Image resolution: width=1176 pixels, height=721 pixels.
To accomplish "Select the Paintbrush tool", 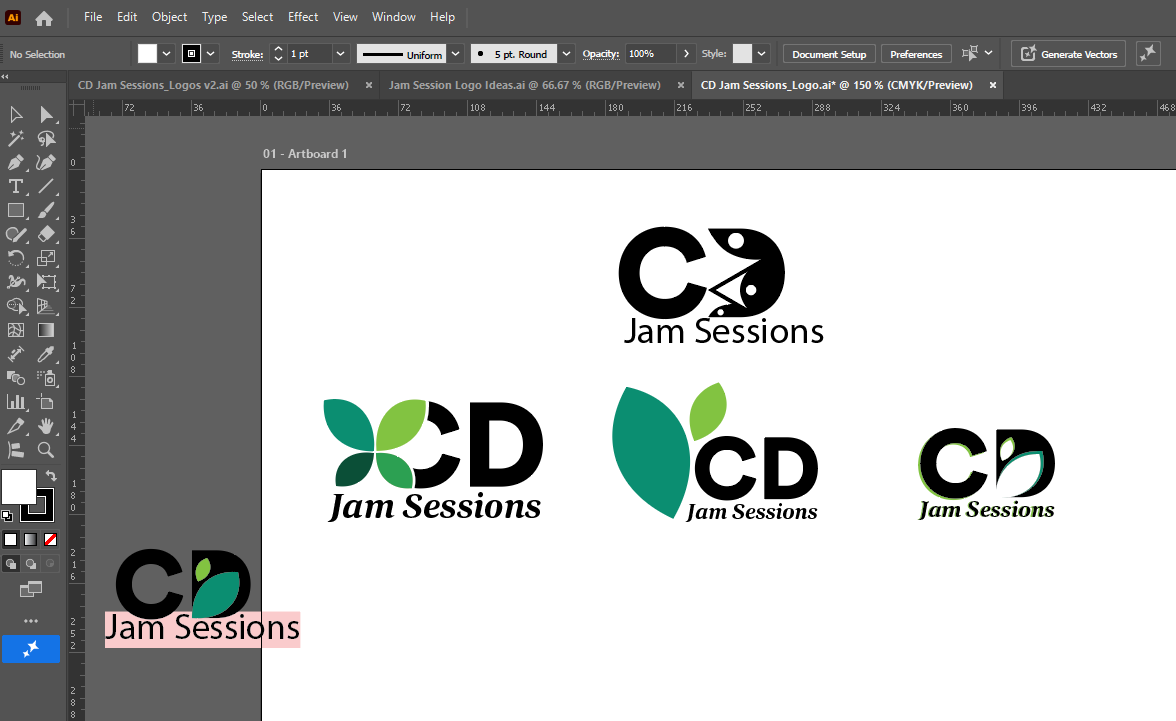I will pyautogui.click(x=46, y=211).
